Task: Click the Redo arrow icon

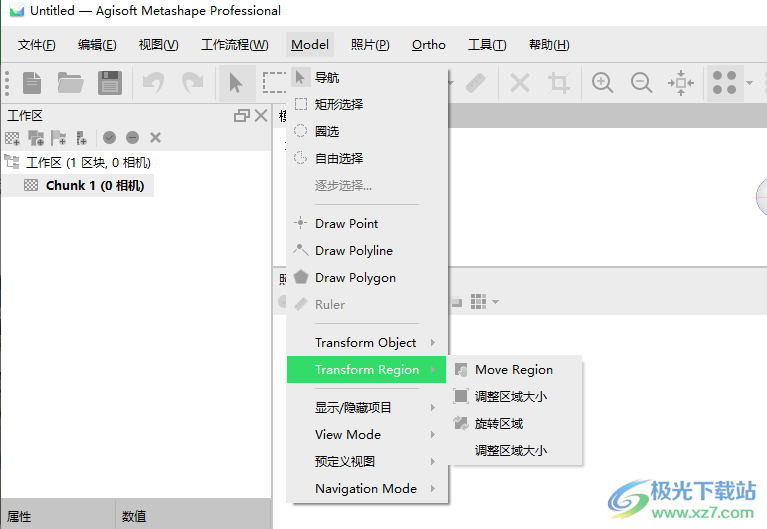Action: (x=192, y=83)
